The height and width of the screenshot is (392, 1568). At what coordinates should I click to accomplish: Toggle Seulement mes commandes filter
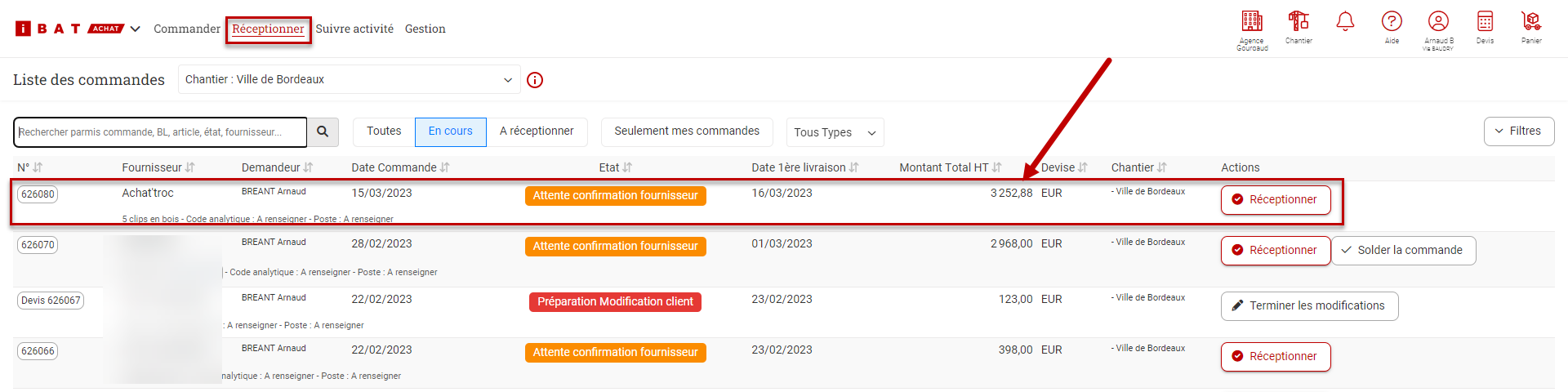click(x=687, y=131)
